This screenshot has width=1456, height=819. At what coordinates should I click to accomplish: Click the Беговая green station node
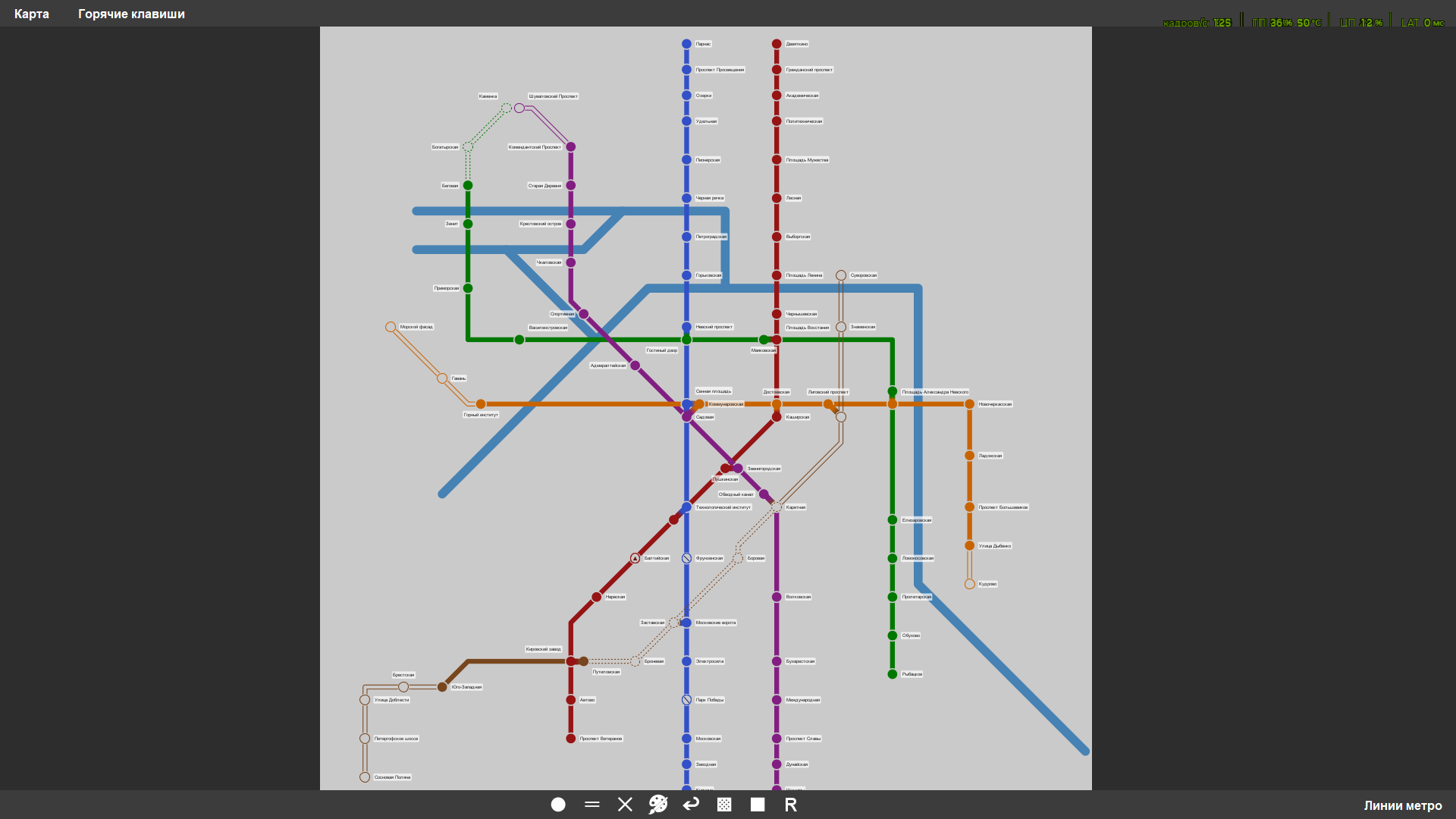tap(468, 185)
